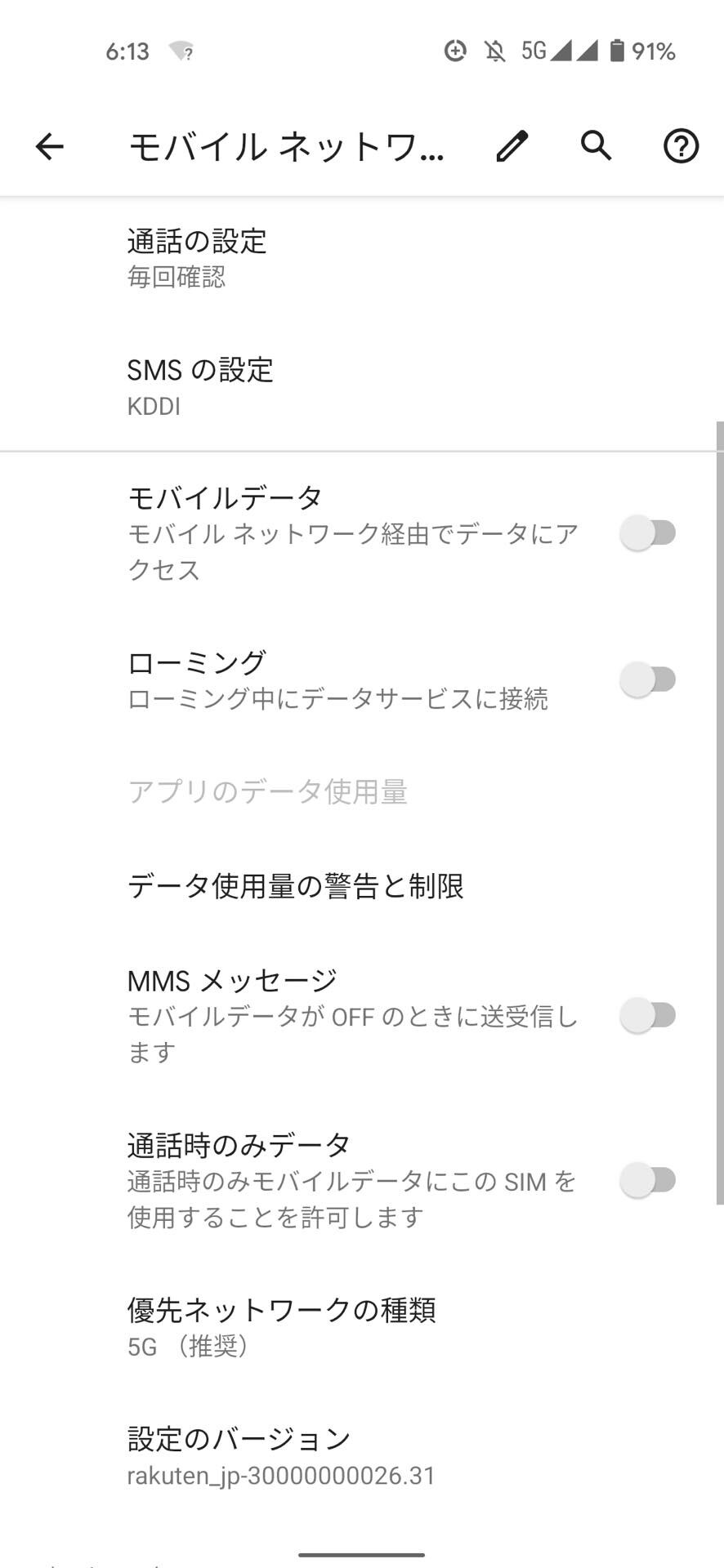Viewport: 724px width, 1568px height.
Task: Open the search magnifier icon
Action: click(x=597, y=146)
